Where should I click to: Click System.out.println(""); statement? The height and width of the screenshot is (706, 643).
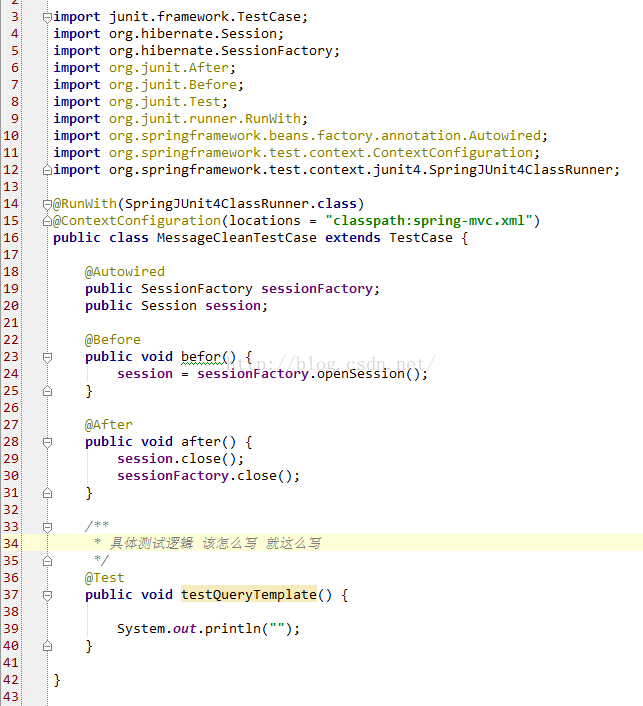(208, 629)
